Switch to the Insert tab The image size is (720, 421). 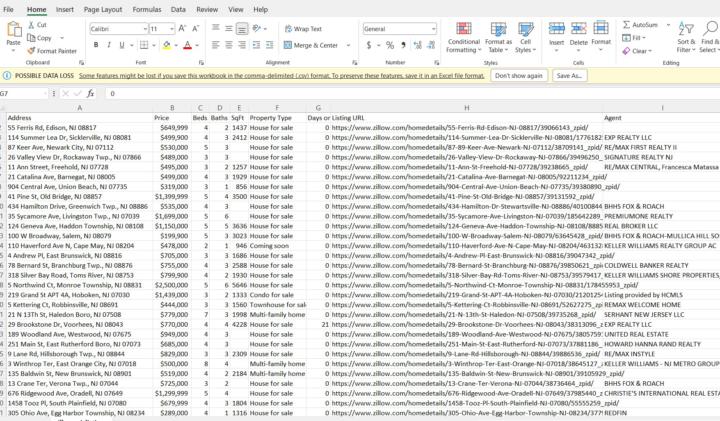[x=65, y=9]
